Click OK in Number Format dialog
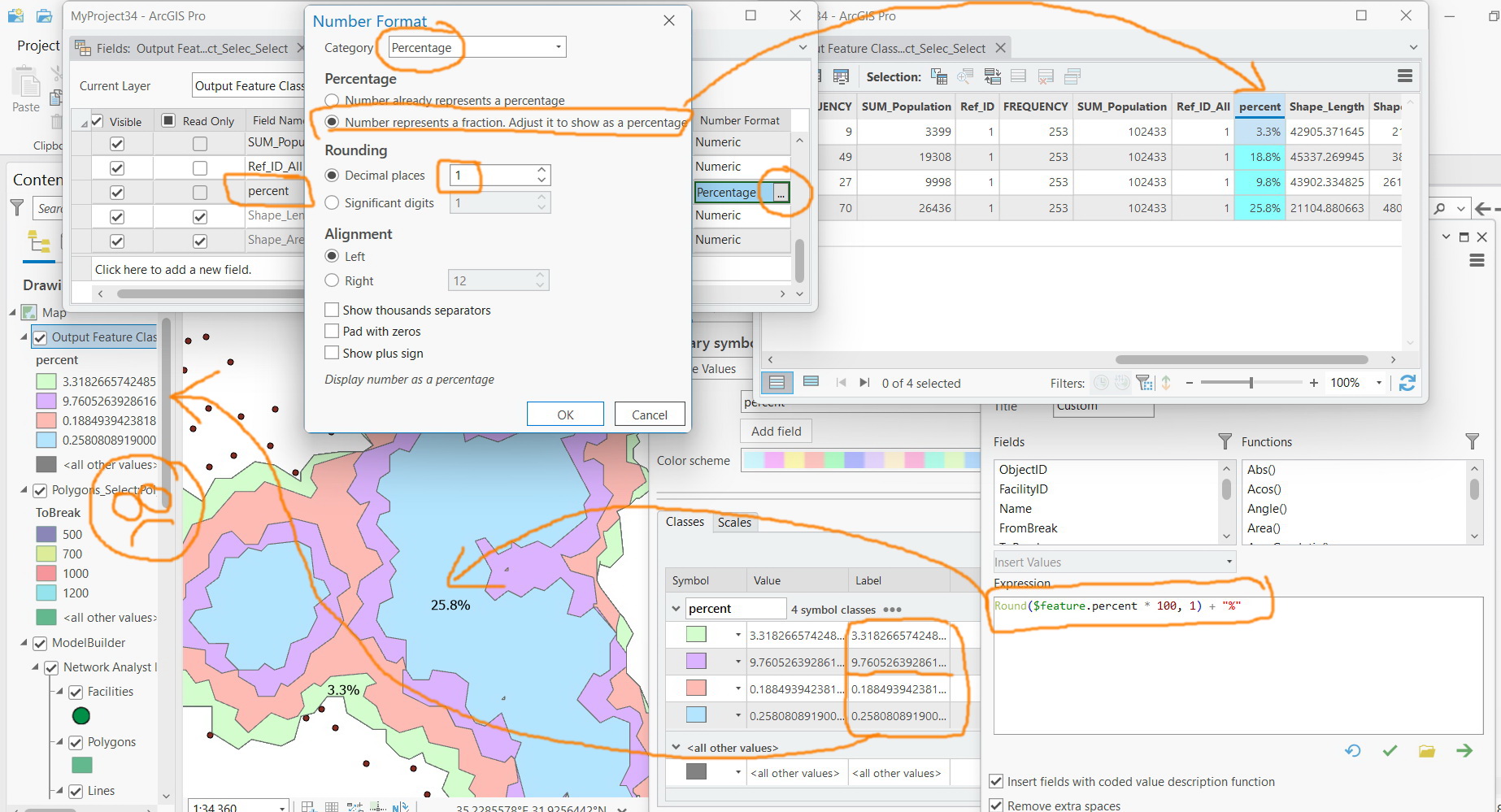 [x=565, y=415]
